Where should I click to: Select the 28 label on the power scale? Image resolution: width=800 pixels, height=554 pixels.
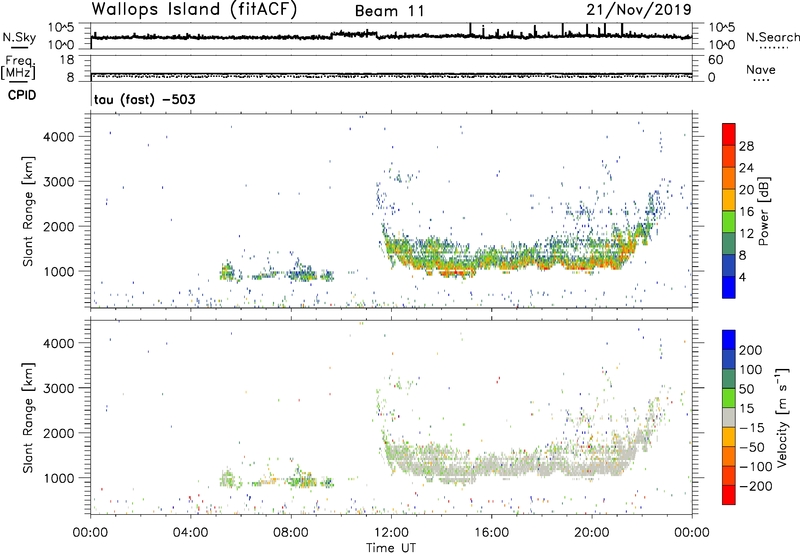(x=746, y=146)
